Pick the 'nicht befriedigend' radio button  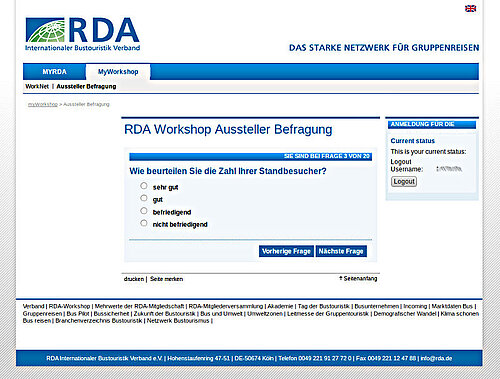144,223
